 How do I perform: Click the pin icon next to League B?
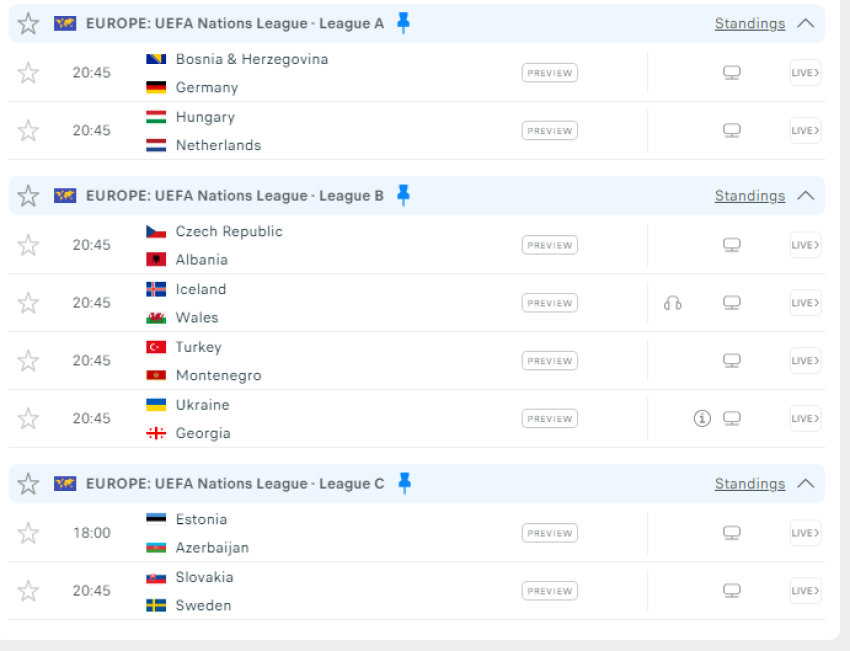tap(403, 195)
